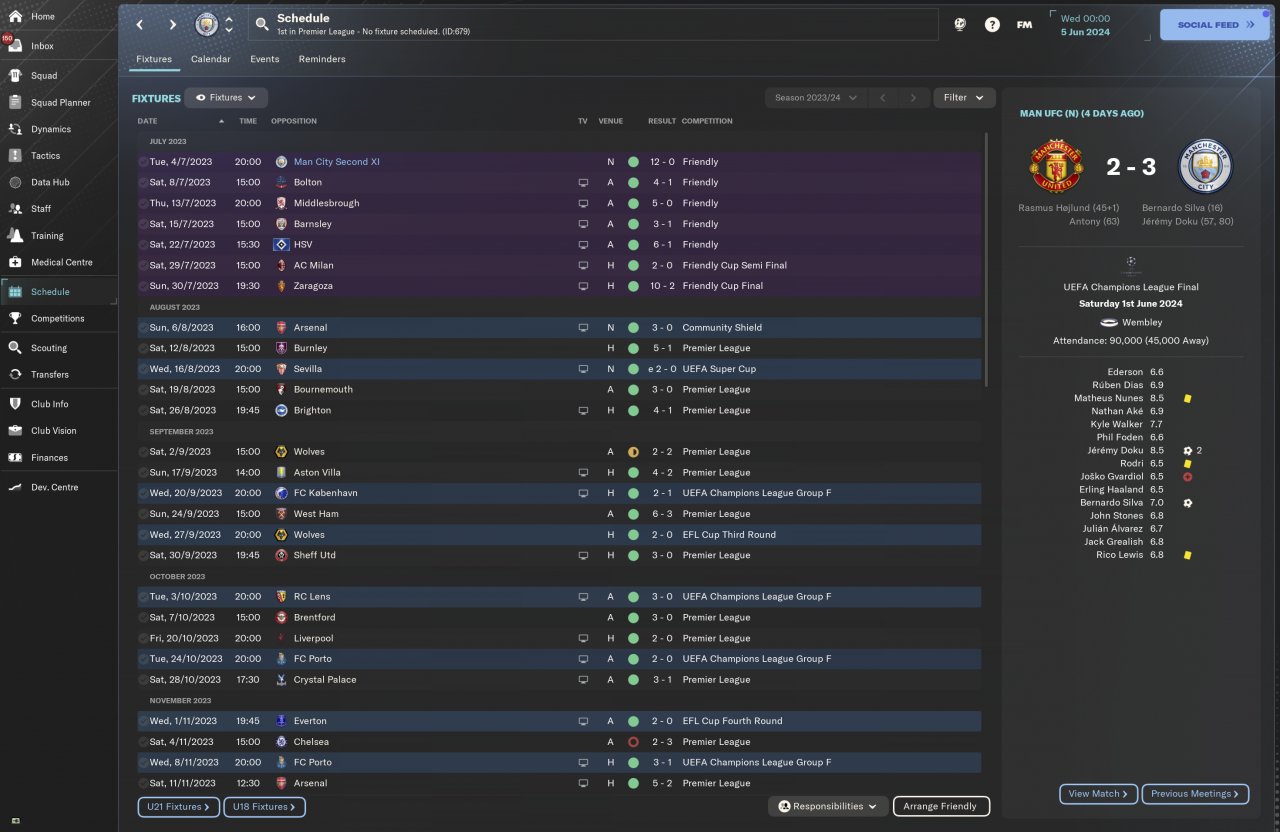Viewport: 1280px width, 832px height.
Task: Open the Inbox from the sidebar
Action: pos(42,46)
